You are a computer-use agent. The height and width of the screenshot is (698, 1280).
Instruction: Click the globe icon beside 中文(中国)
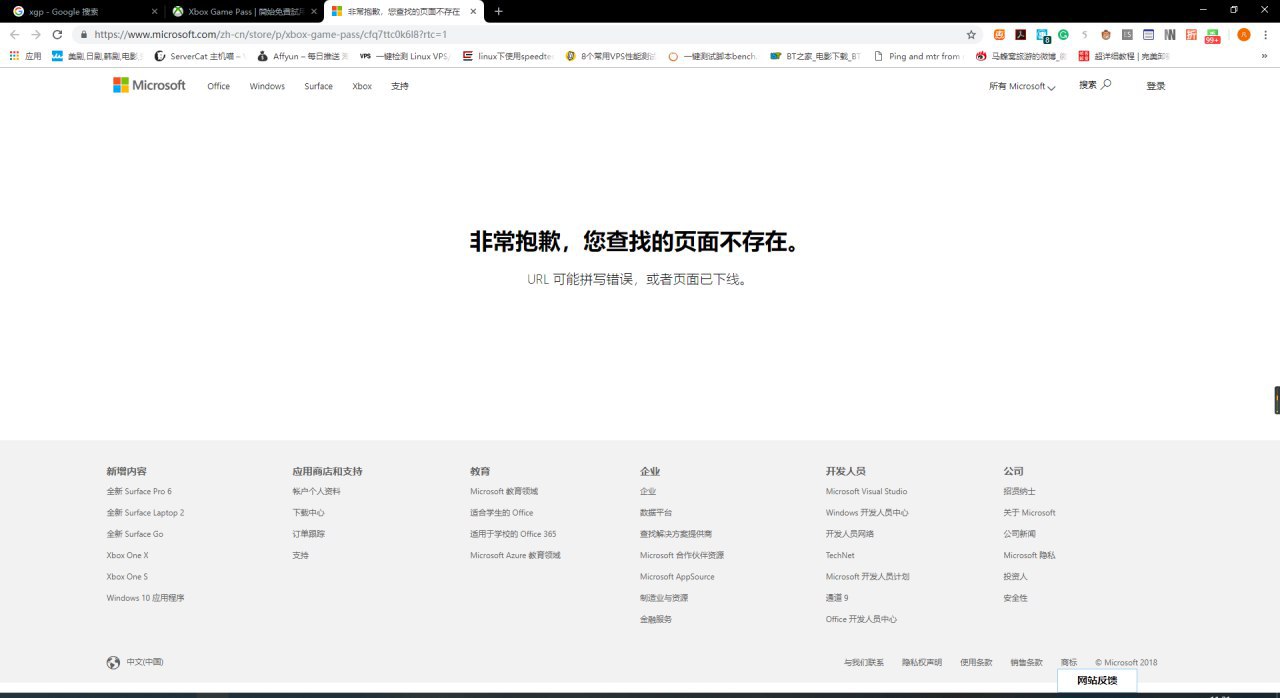click(113, 662)
